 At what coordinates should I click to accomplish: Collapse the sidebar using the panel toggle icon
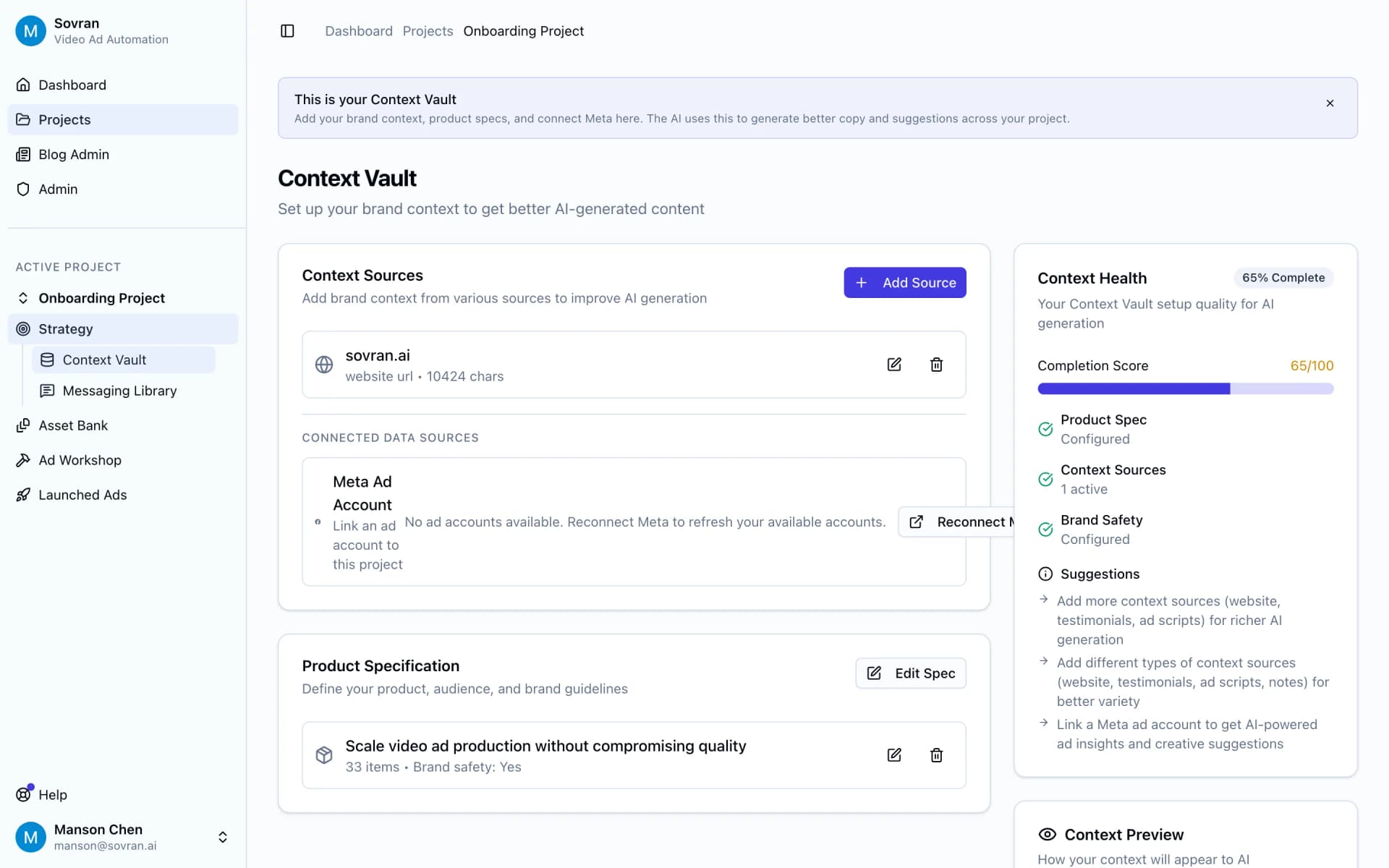(x=287, y=30)
